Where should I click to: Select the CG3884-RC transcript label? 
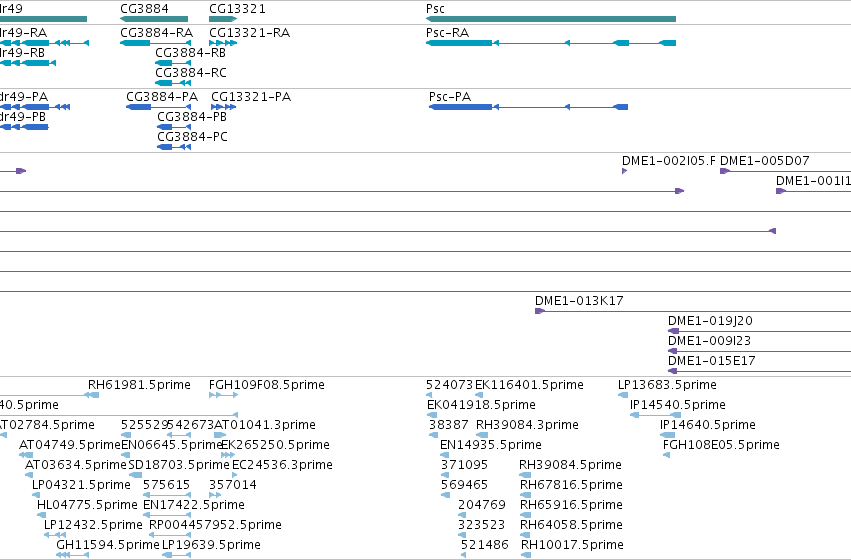point(190,73)
